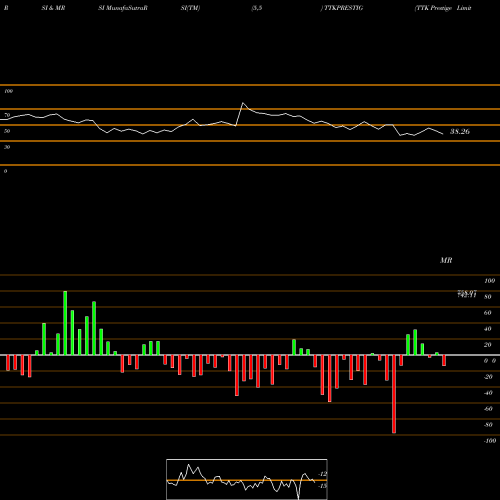This screenshot has width=500, height=500.
Task: Click the TTKPRESTIG symbol in header
Action: [343, 8]
